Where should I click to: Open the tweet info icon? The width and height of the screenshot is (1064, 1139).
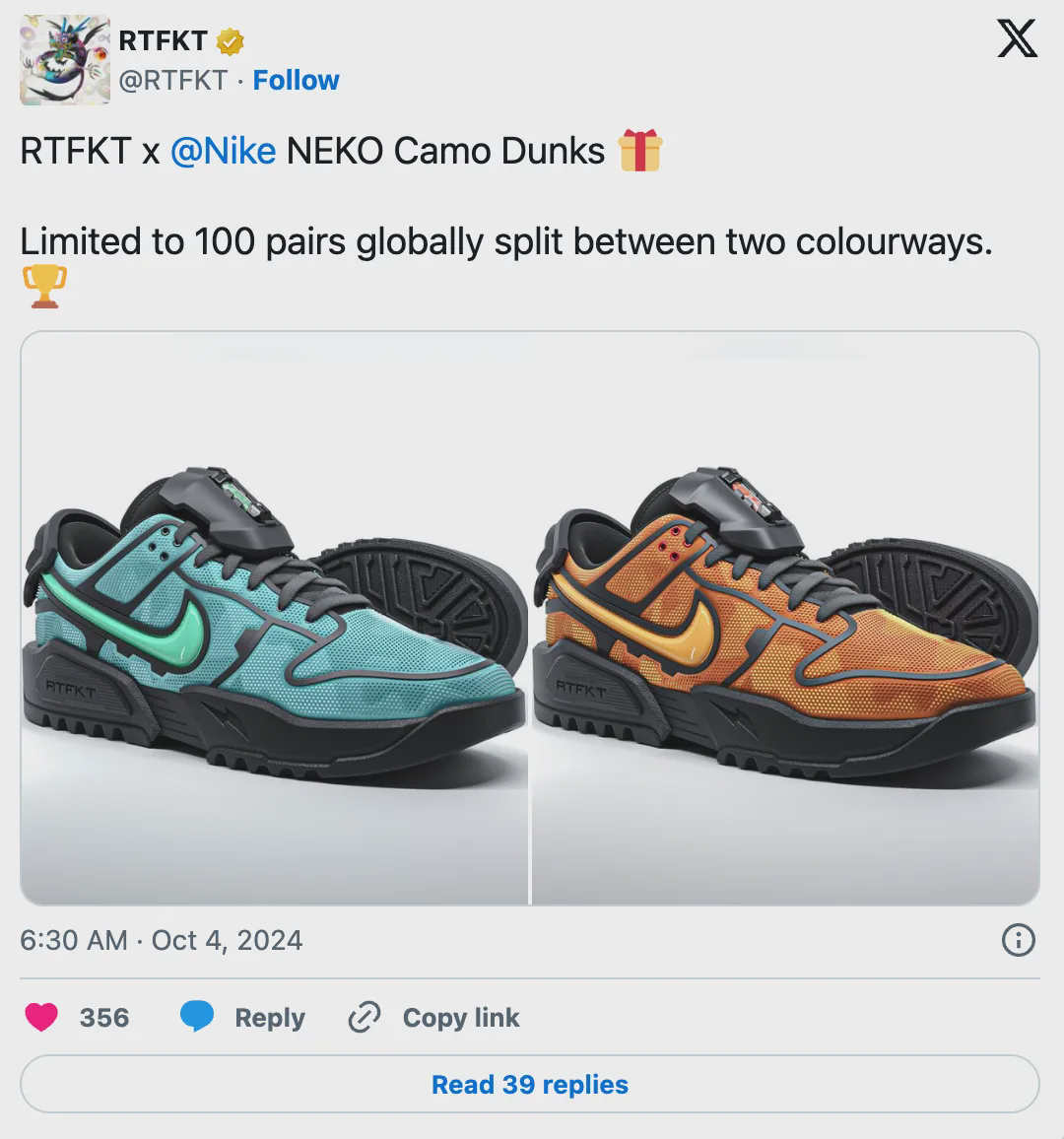pyautogui.click(x=1018, y=940)
